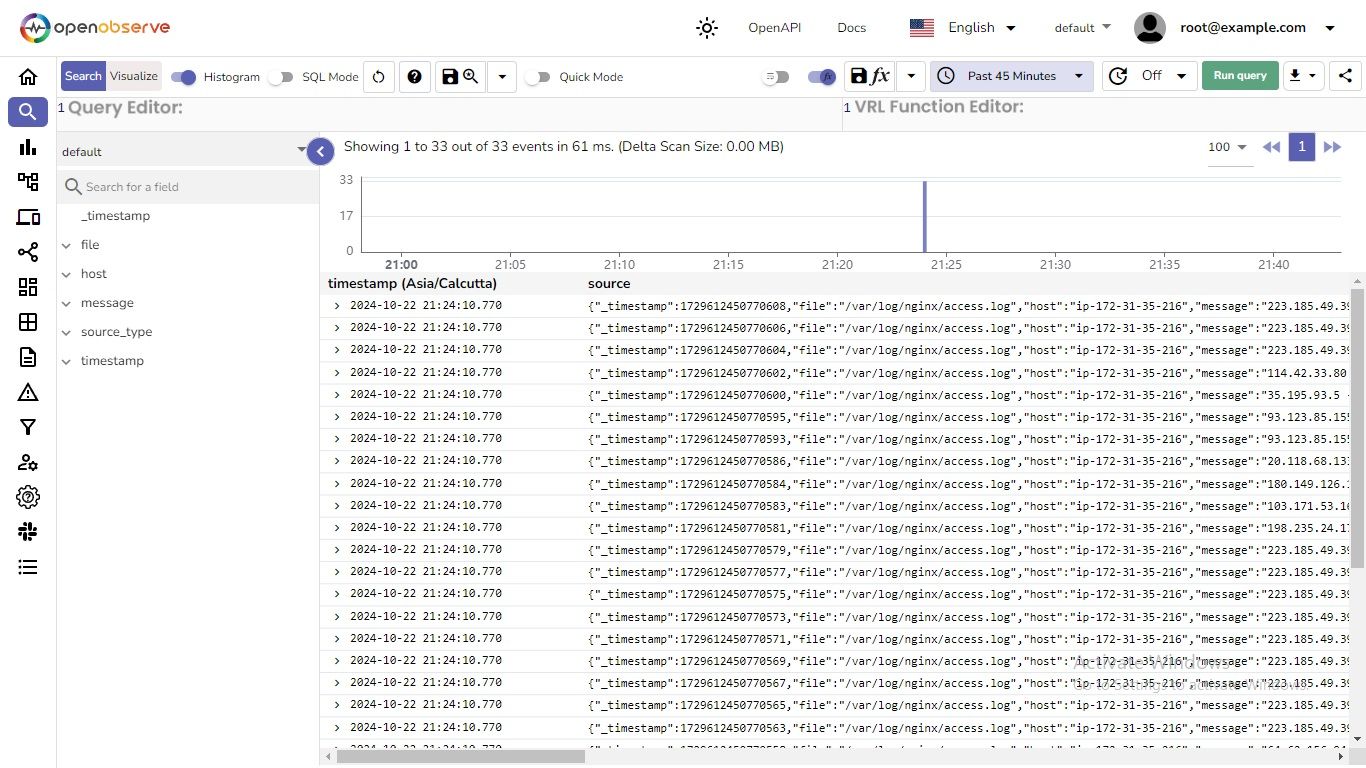The width and height of the screenshot is (1366, 768).
Task: Switch to the Visualize tab
Action: pos(134,75)
